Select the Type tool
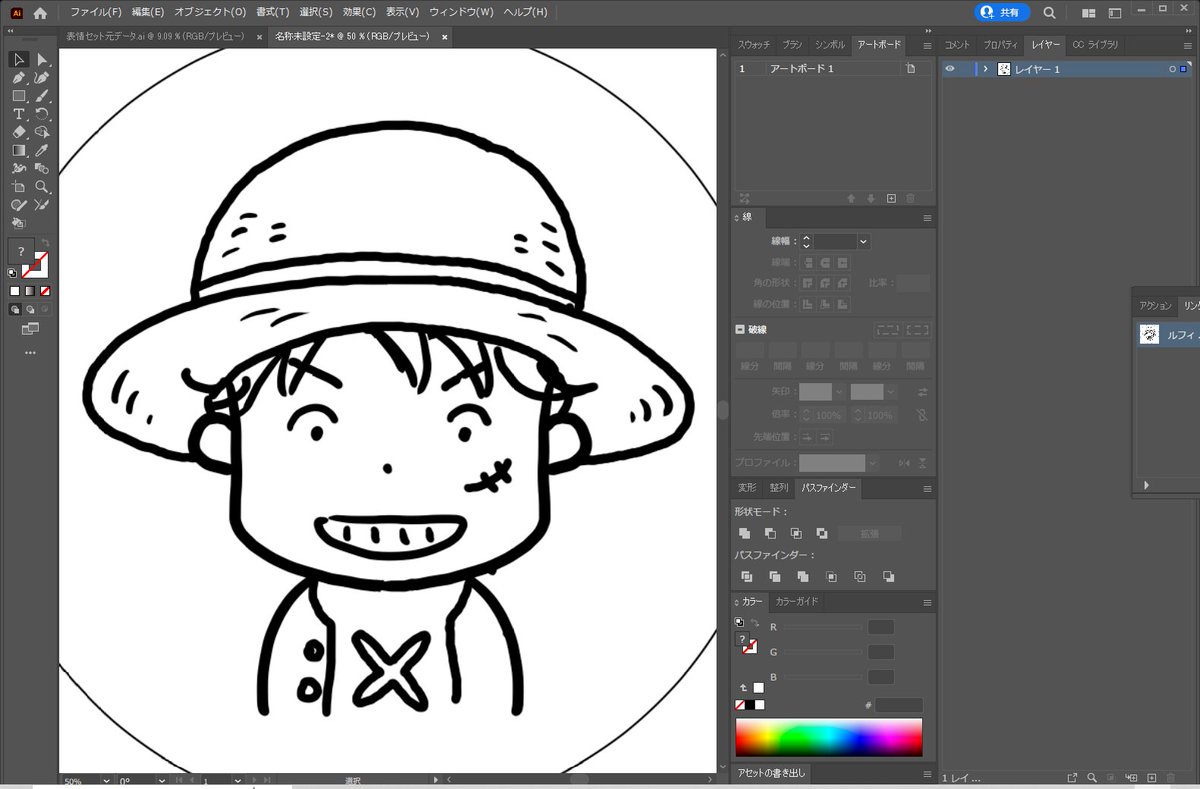 click(x=18, y=114)
